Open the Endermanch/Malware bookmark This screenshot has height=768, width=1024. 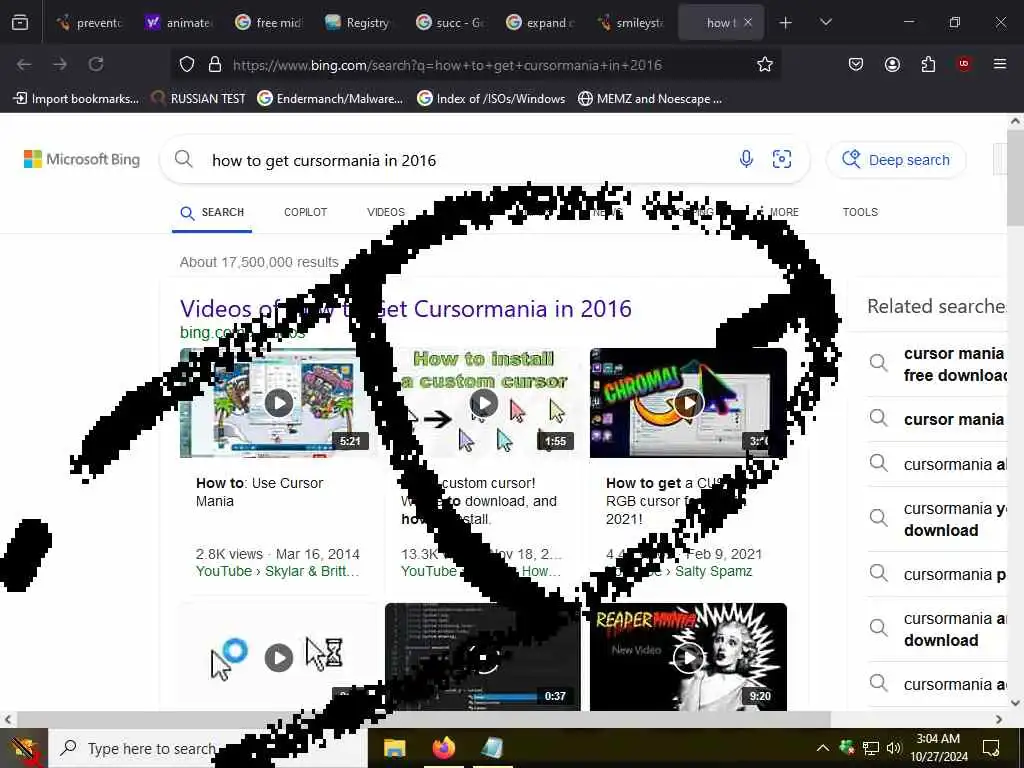click(x=330, y=99)
